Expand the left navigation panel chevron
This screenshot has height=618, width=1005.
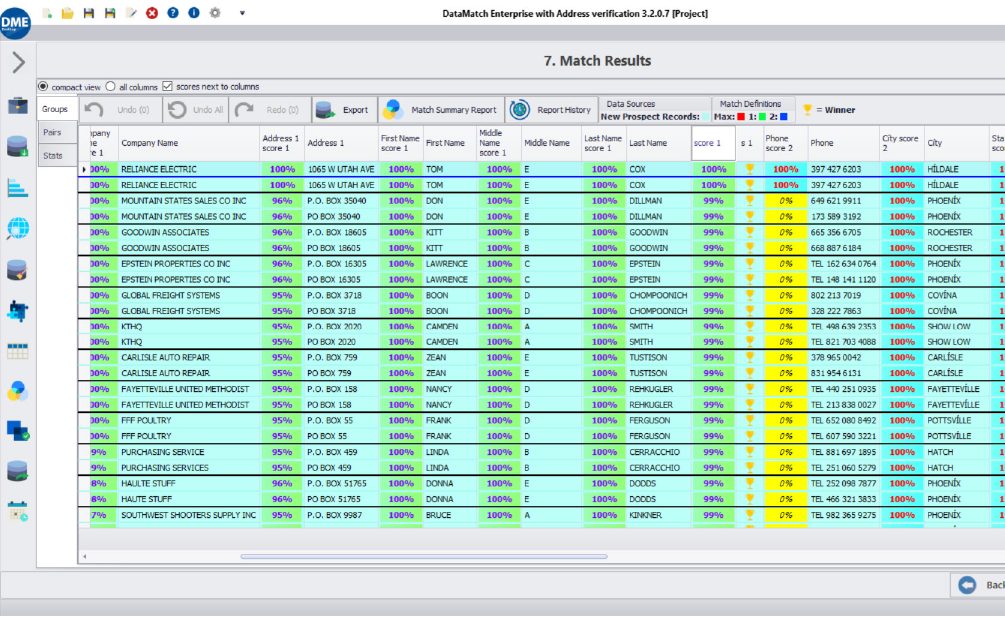coord(19,62)
